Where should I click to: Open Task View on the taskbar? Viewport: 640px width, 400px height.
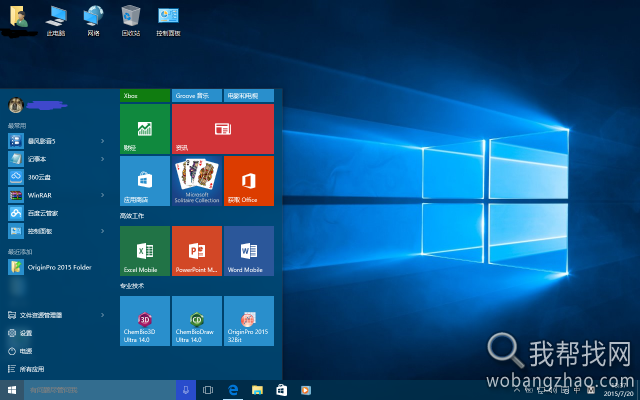tap(208, 390)
